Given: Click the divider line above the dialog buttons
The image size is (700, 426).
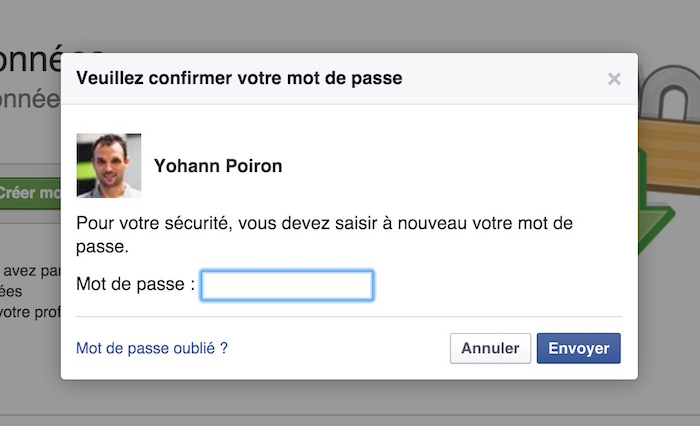Looking at the screenshot, I should coord(348,317).
